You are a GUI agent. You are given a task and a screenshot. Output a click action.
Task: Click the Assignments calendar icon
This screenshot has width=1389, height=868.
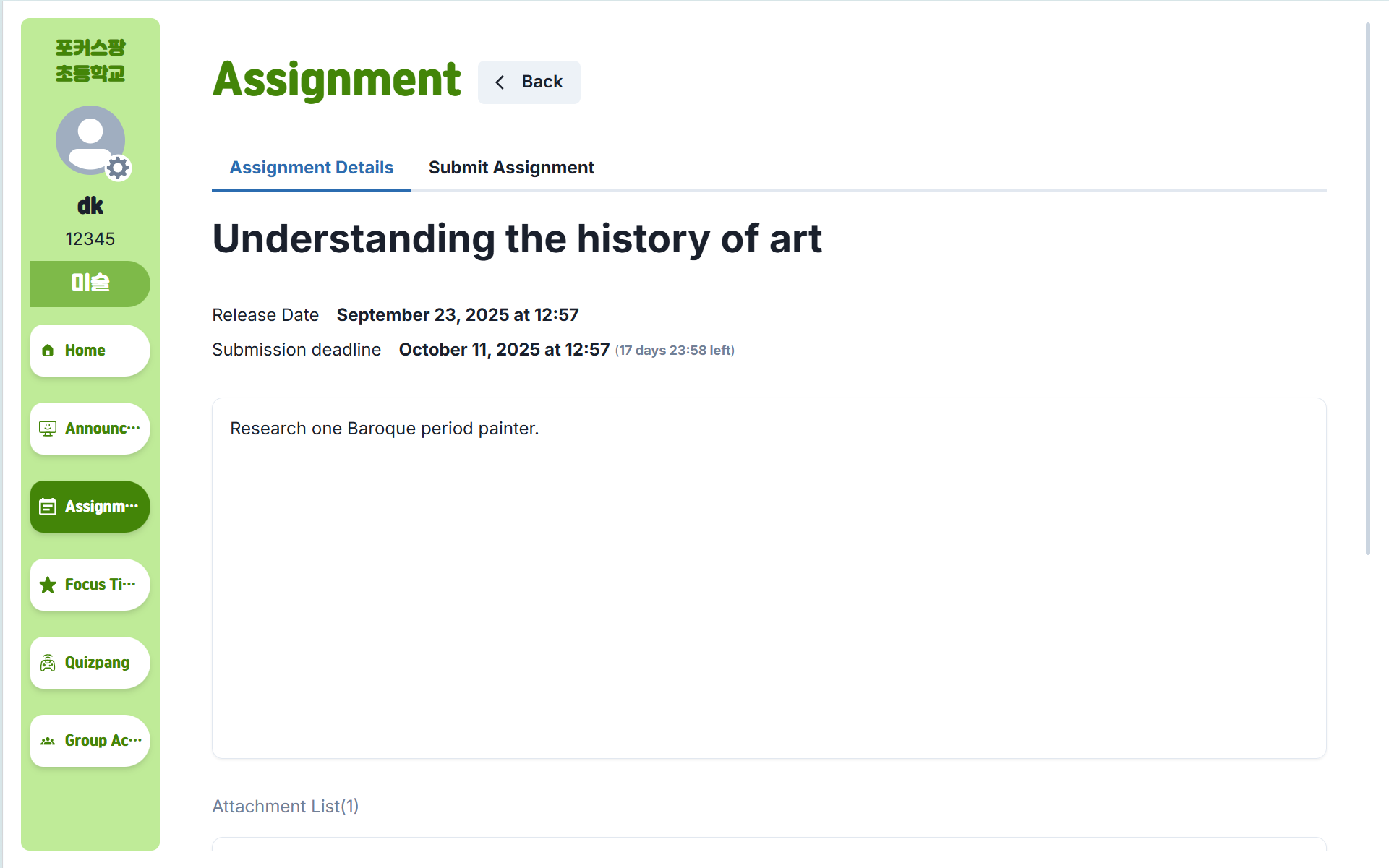coord(48,507)
